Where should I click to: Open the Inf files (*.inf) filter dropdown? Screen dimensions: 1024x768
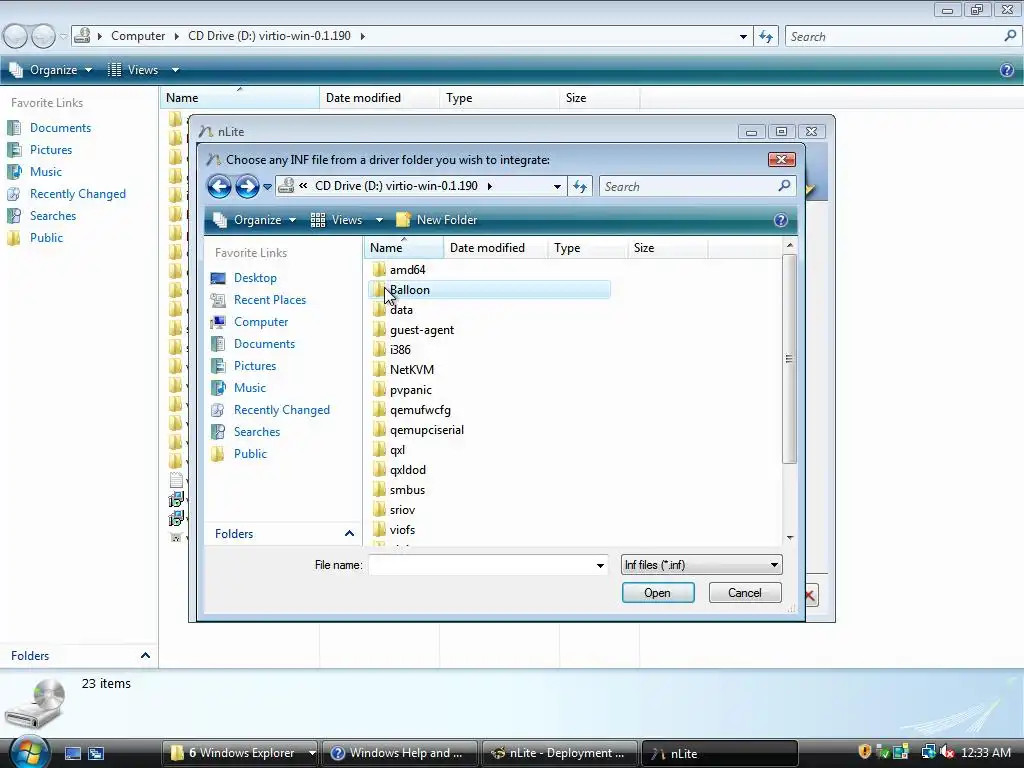tap(701, 565)
